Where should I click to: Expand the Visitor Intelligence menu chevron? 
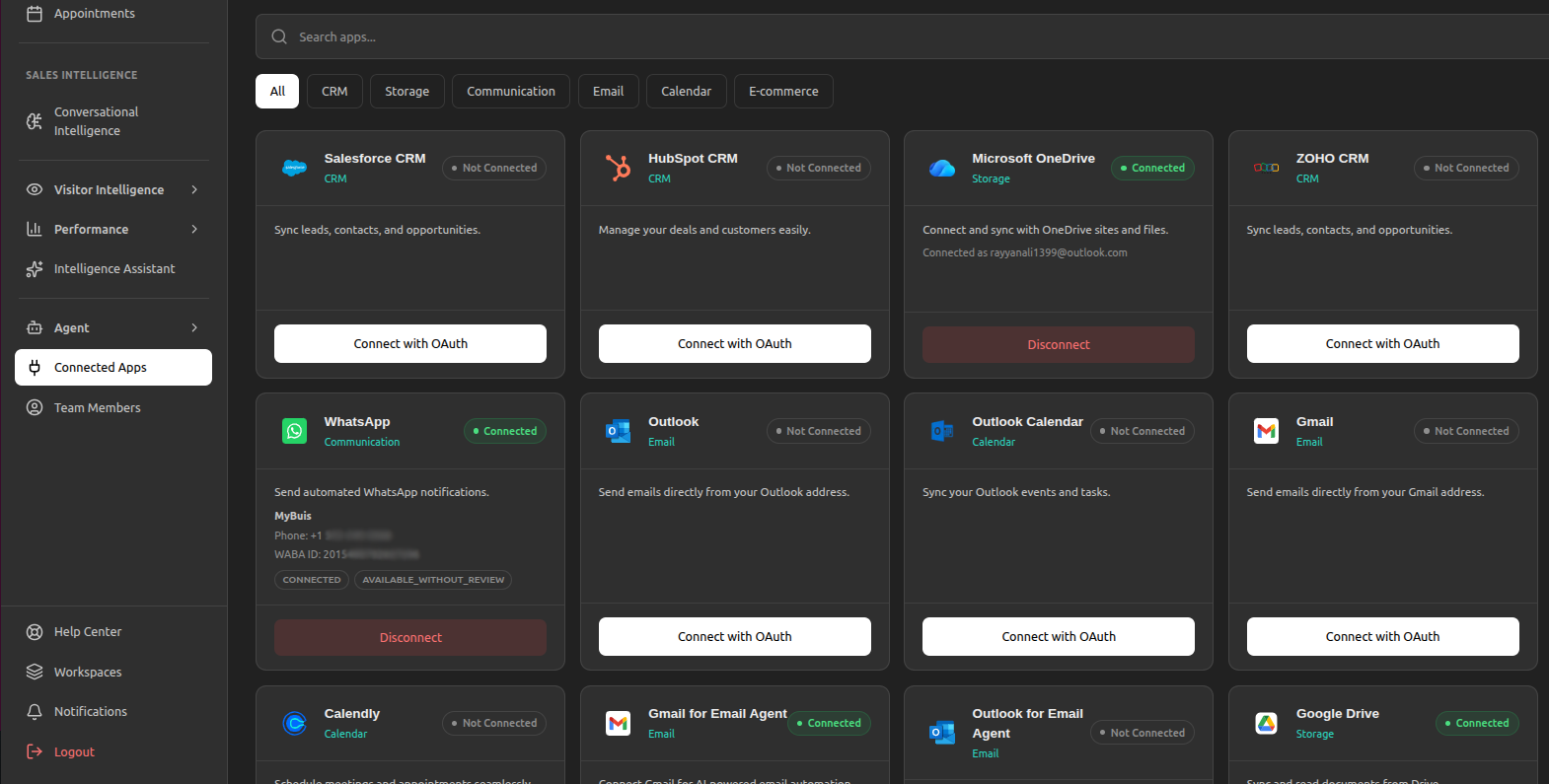click(x=194, y=189)
